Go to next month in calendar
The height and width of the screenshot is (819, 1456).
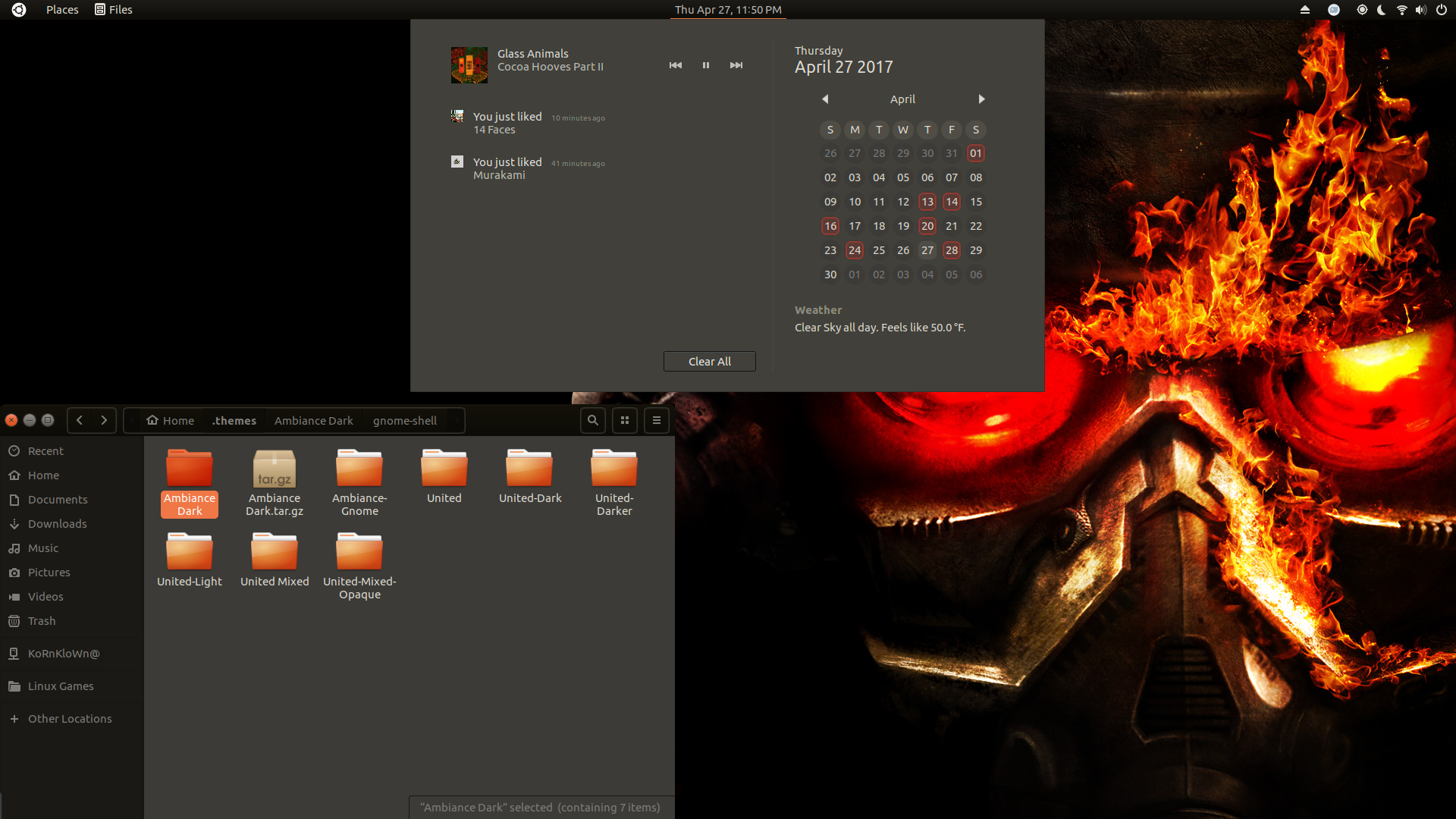(x=981, y=99)
